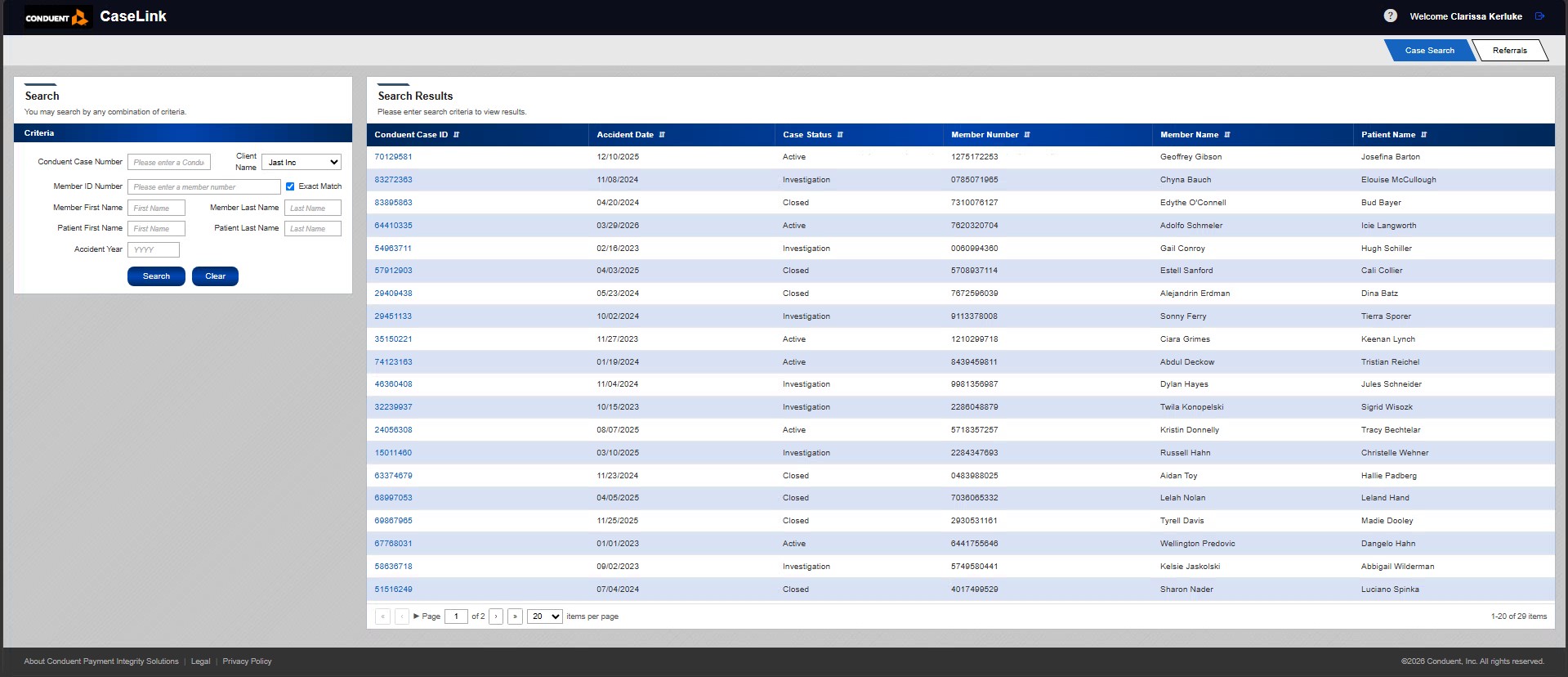Open case 51516249 link
This screenshot has width=1568, height=677.
tap(393, 590)
